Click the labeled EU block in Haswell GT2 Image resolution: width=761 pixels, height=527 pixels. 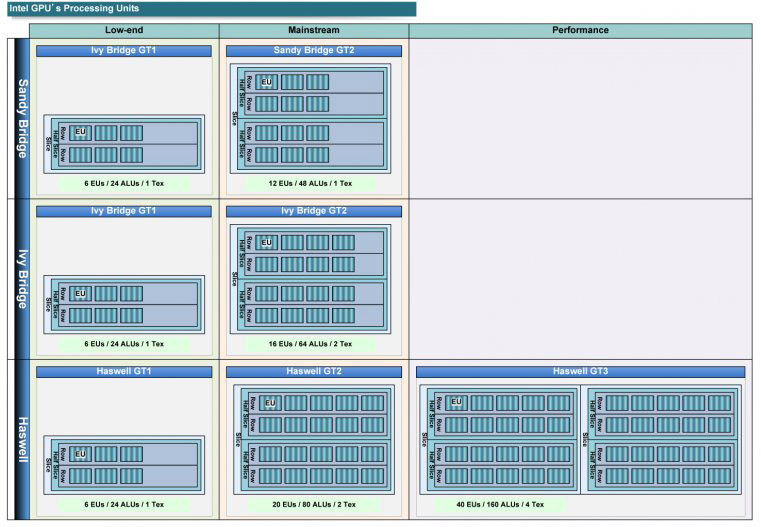click(x=270, y=403)
